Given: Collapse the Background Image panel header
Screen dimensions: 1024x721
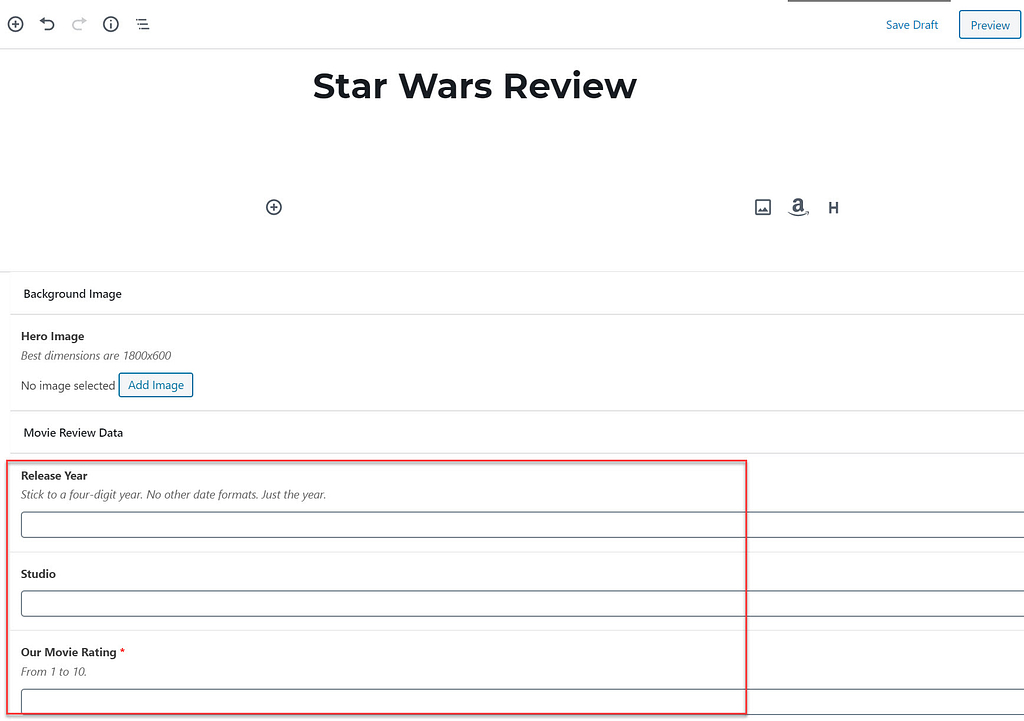Looking at the screenshot, I should coord(517,294).
